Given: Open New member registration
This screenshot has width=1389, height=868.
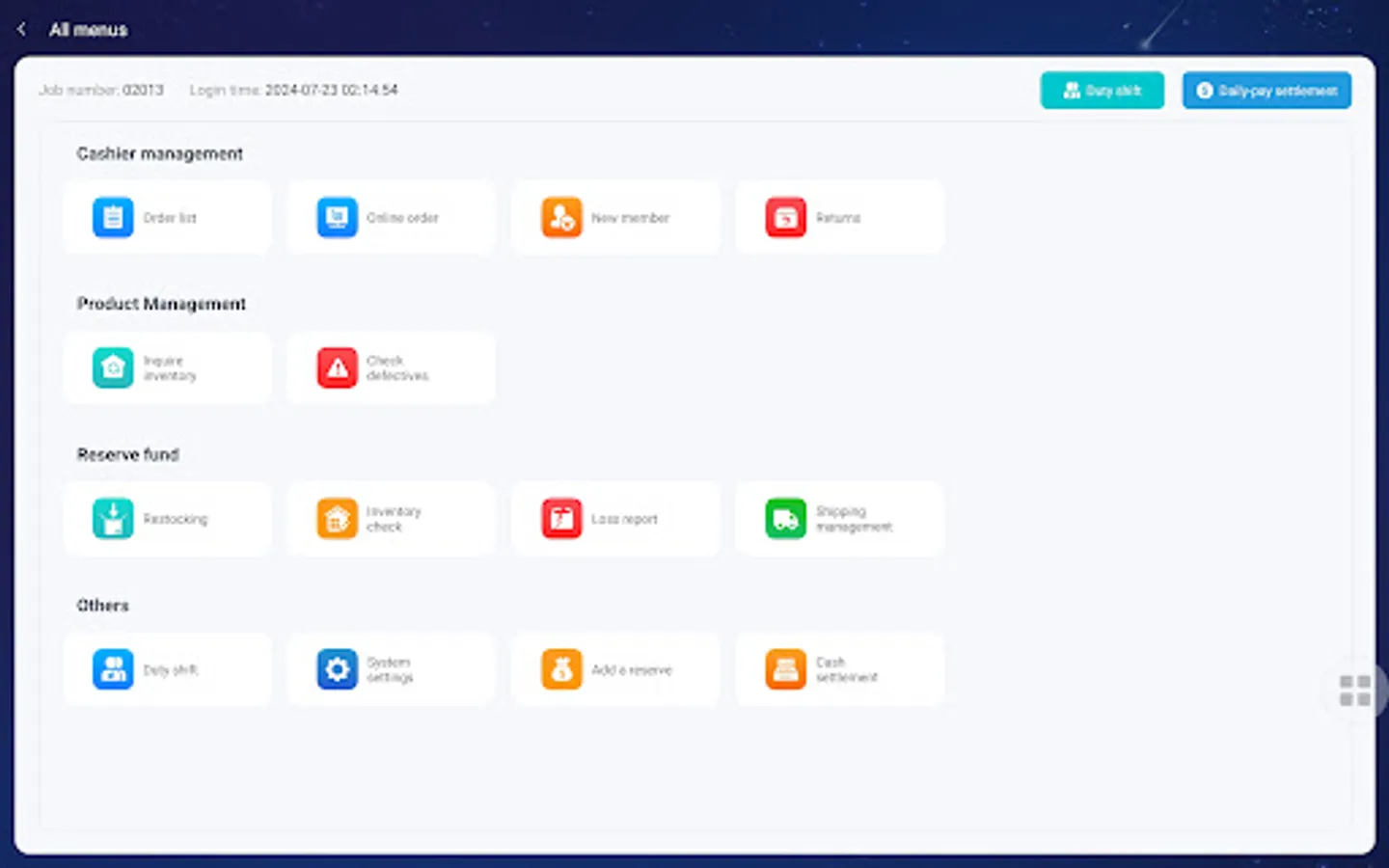Looking at the screenshot, I should click(560, 217).
